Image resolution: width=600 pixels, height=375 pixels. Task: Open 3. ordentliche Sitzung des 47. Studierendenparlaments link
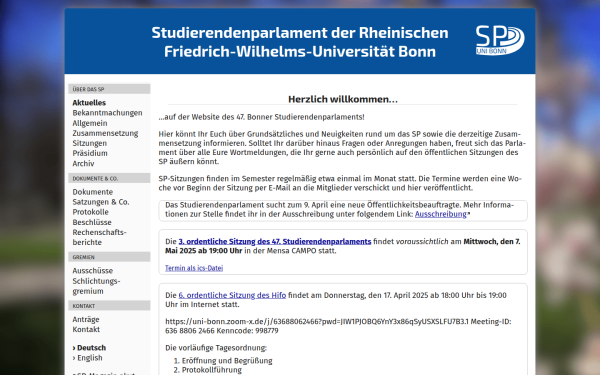[x=275, y=241]
